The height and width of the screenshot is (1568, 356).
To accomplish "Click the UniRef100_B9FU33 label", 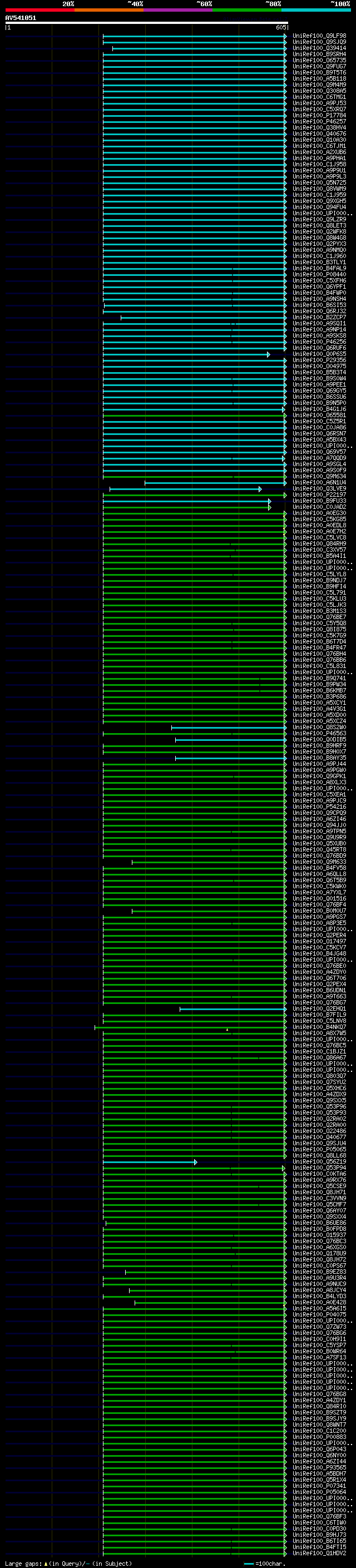I will 319,501.
